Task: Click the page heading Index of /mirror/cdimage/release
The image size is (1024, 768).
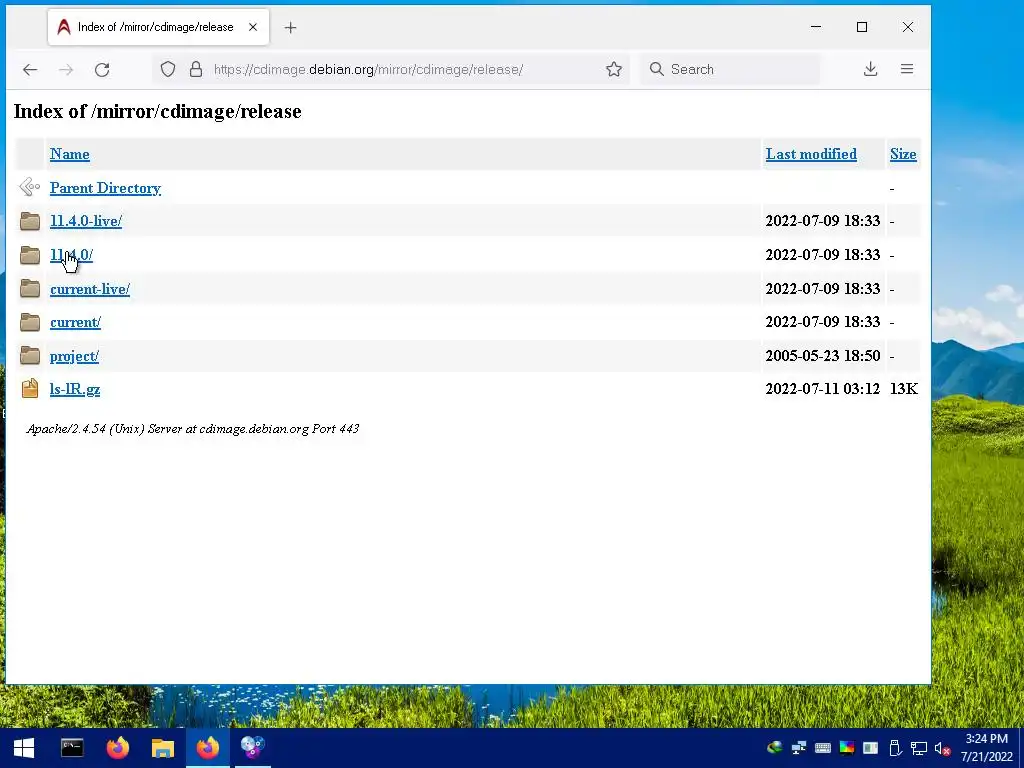Action: click(157, 112)
